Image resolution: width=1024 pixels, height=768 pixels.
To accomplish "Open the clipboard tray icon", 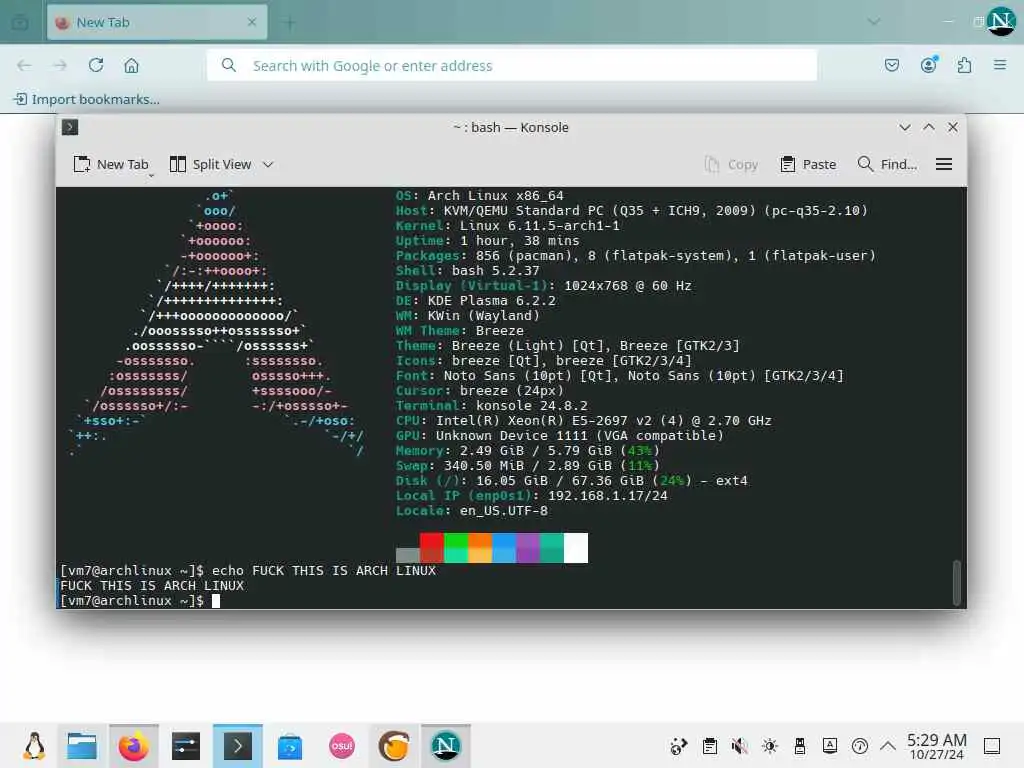I will (x=710, y=746).
